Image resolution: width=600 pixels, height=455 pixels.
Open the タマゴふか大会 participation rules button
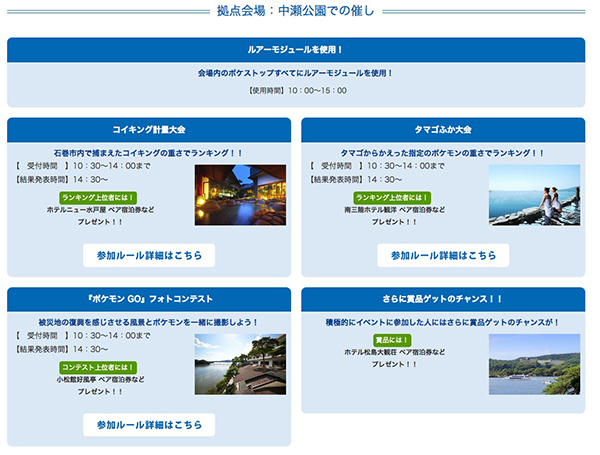tap(443, 255)
